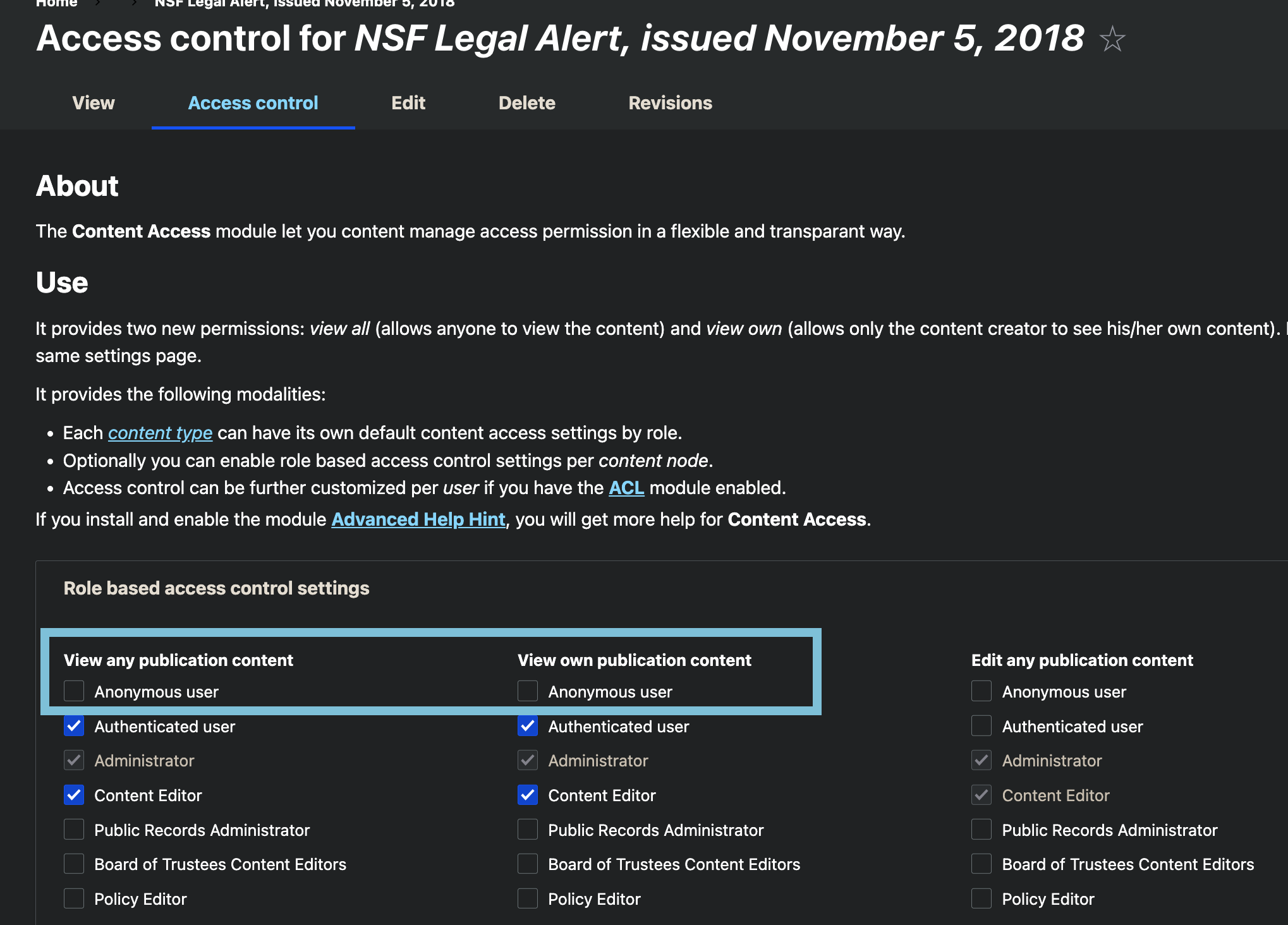Viewport: 1288px width, 925px height.
Task: Click Home in the breadcrumb
Action: pyautogui.click(x=56, y=3)
